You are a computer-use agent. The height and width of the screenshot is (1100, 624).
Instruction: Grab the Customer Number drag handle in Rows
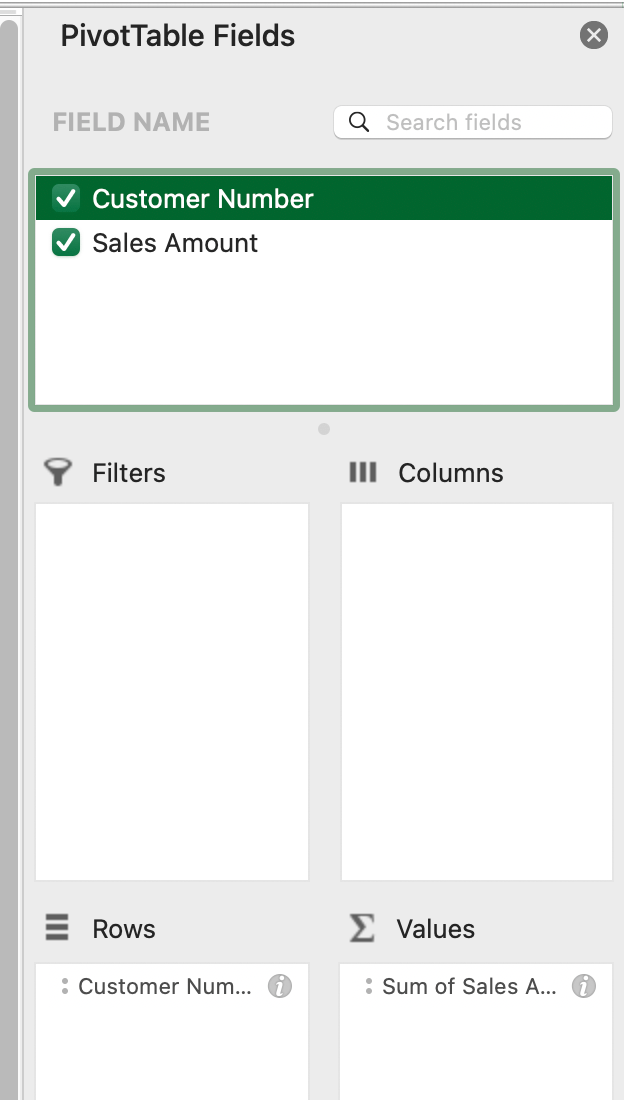coord(64,987)
